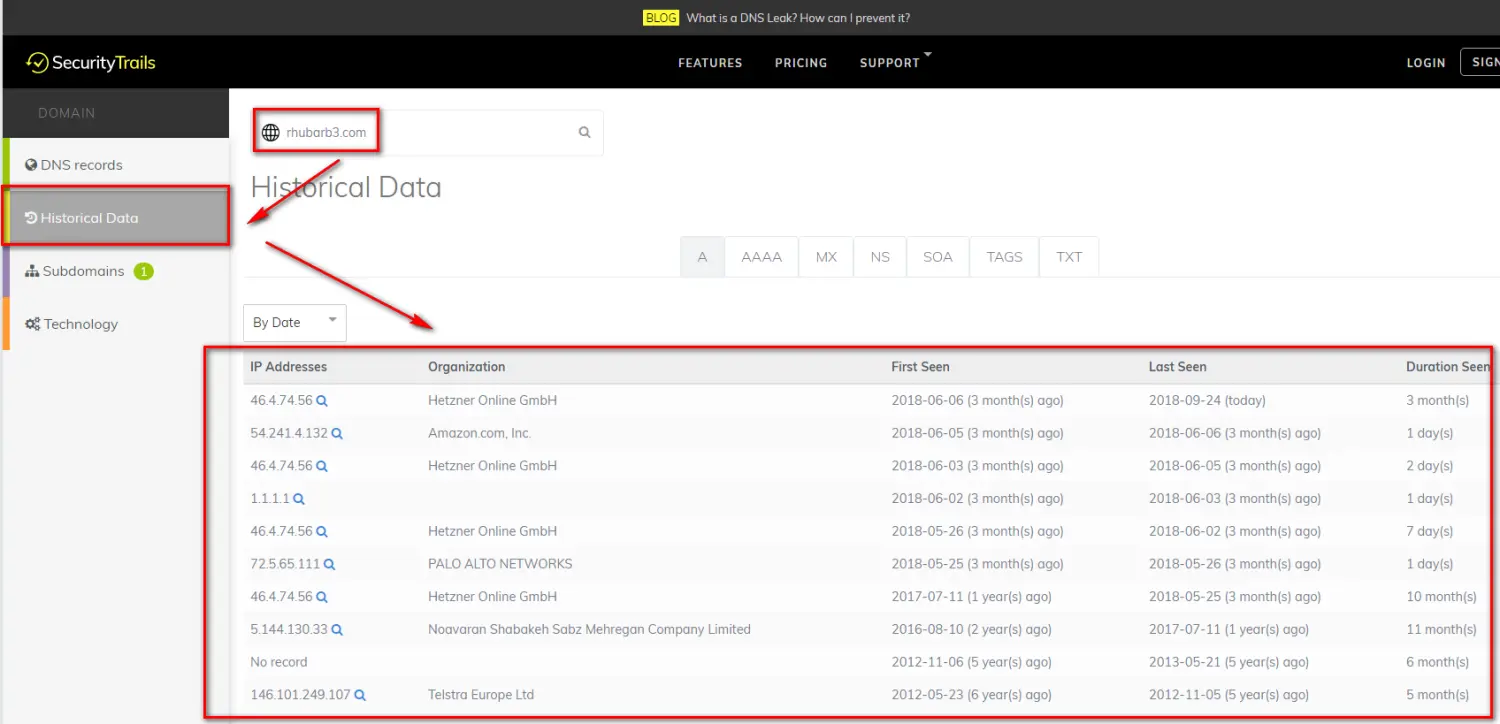
Task: Click the IP Addresses column header
Action: [x=289, y=367]
